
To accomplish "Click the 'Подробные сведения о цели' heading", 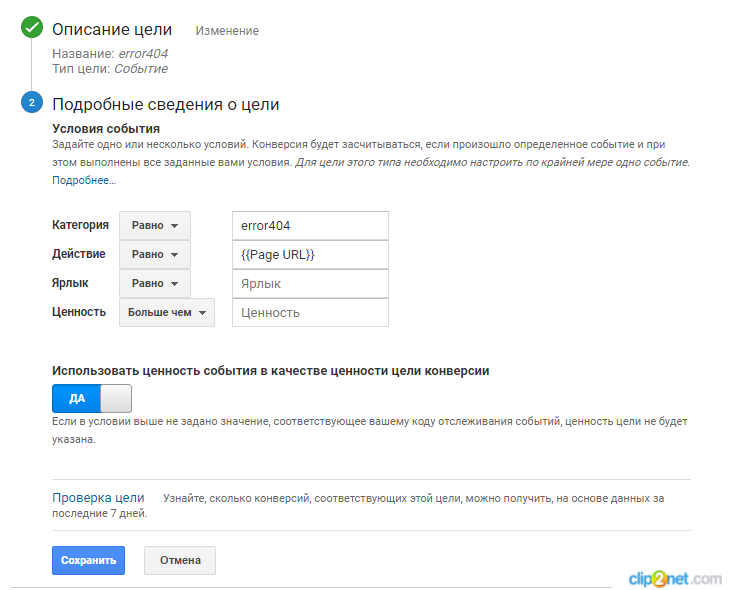I will click(x=165, y=104).
